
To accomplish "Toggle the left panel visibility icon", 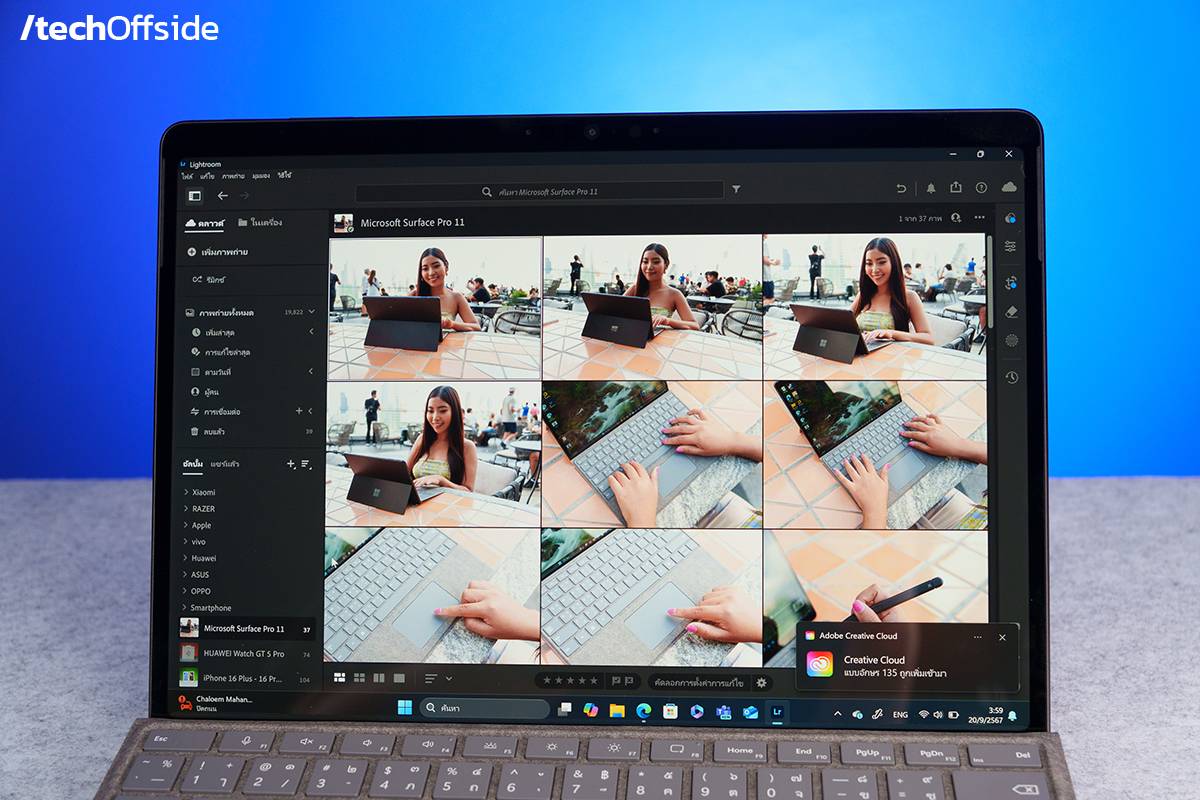I will [195, 196].
